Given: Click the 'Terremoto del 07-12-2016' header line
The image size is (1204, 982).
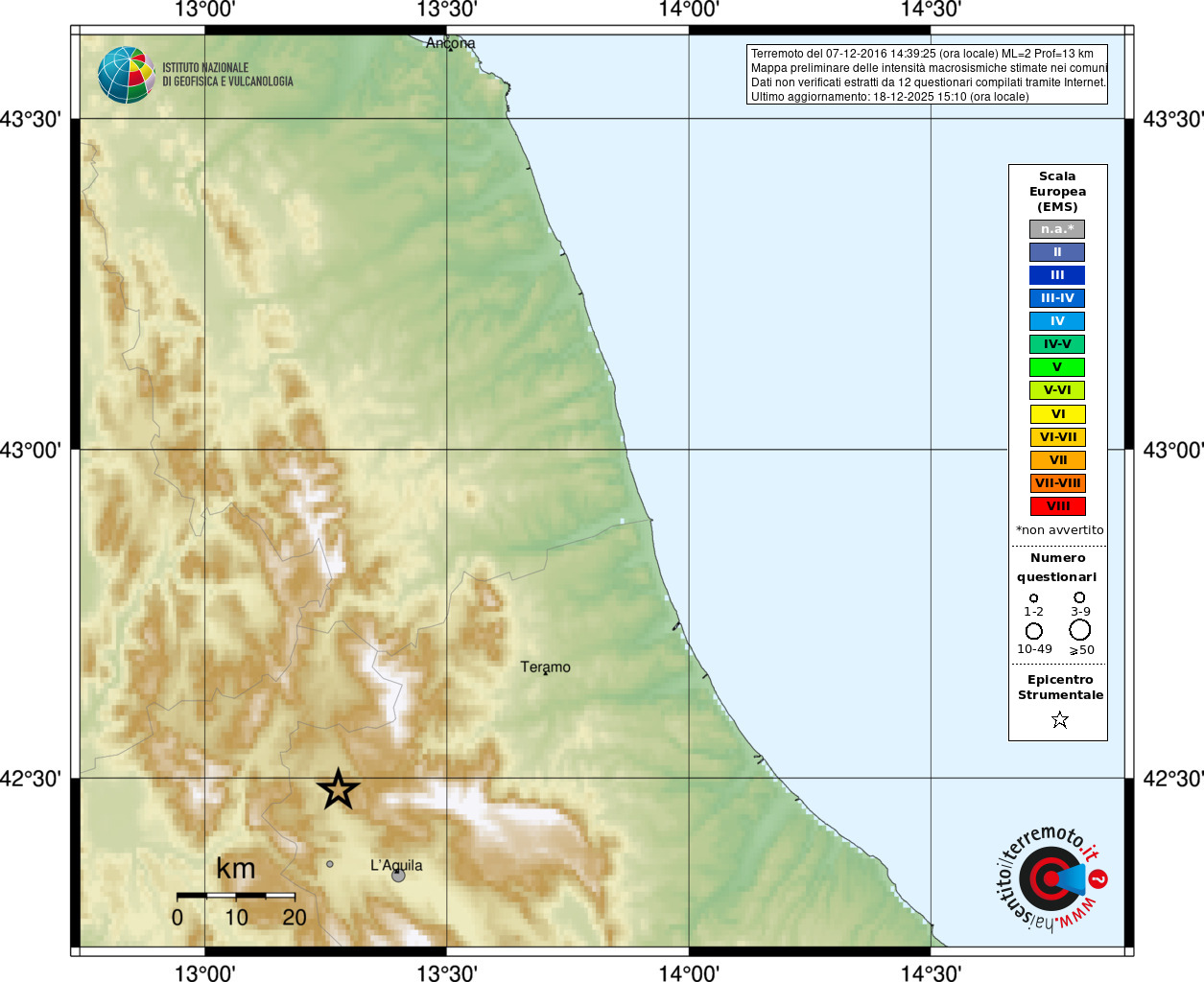Looking at the screenshot, I should pyautogui.click(x=922, y=54).
